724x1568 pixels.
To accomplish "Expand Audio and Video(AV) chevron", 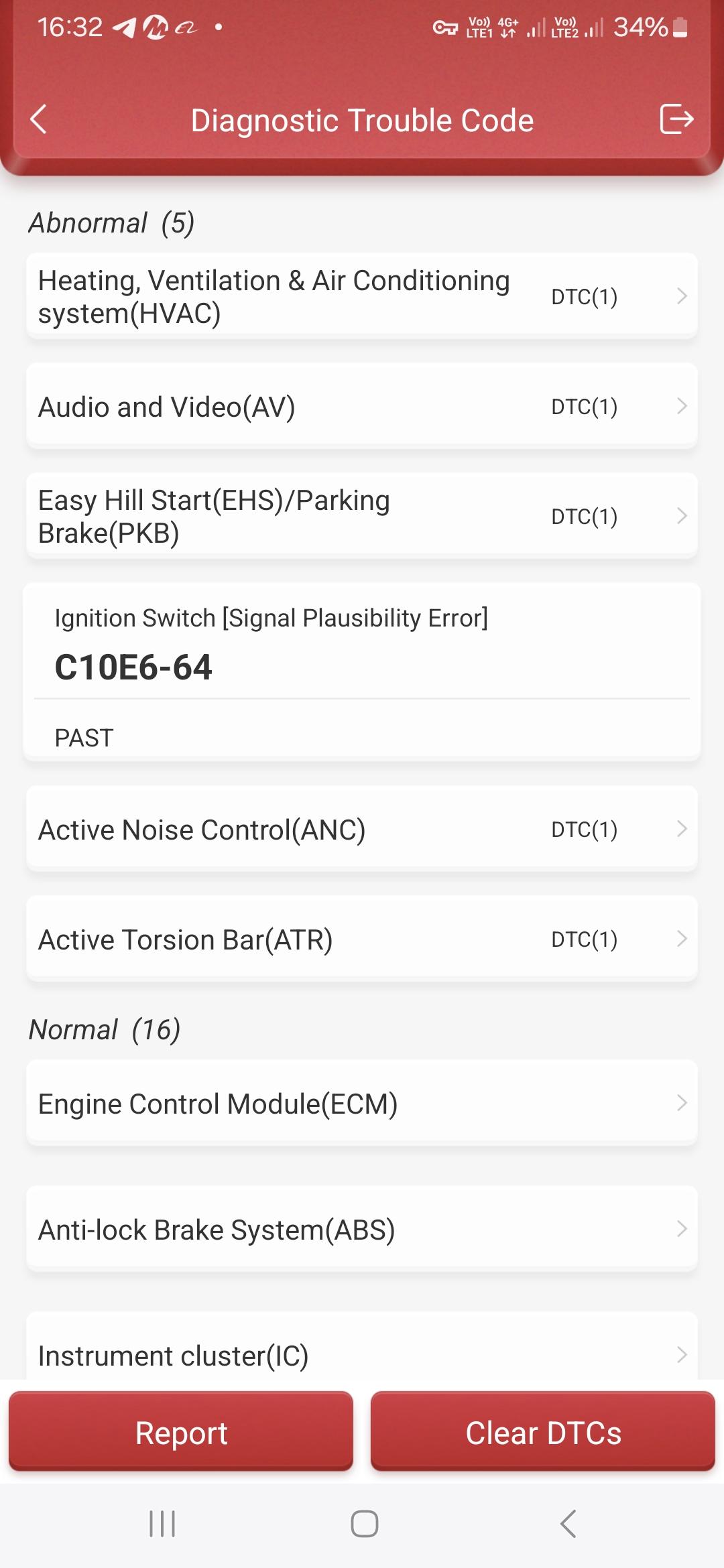I will coord(682,406).
